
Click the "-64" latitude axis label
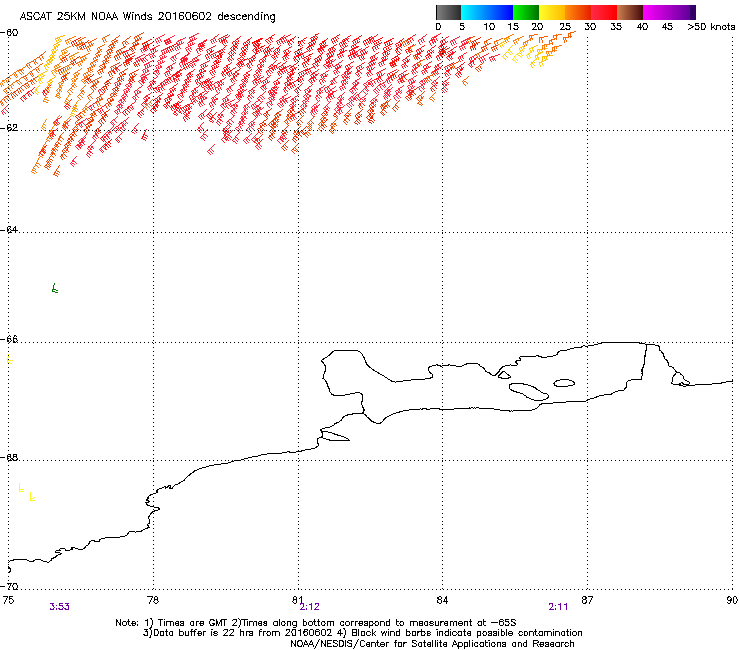tap(9, 229)
